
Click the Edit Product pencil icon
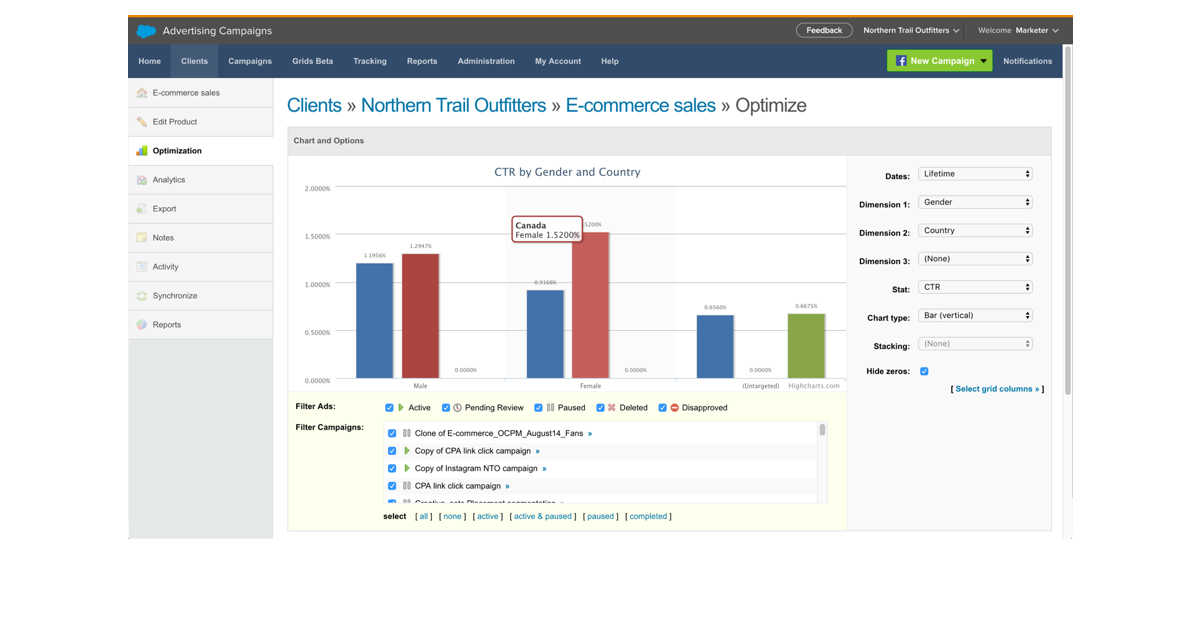click(x=142, y=122)
